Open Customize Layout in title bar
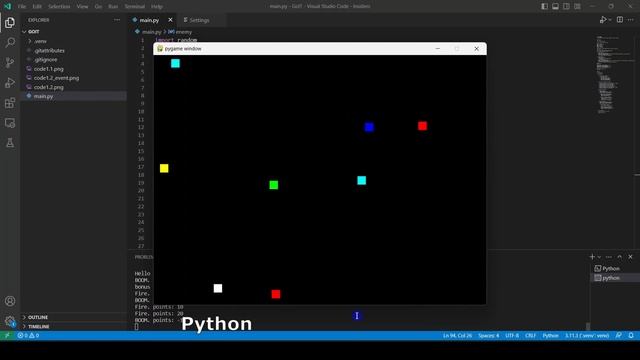This screenshot has height=360, width=640. (577, 6)
